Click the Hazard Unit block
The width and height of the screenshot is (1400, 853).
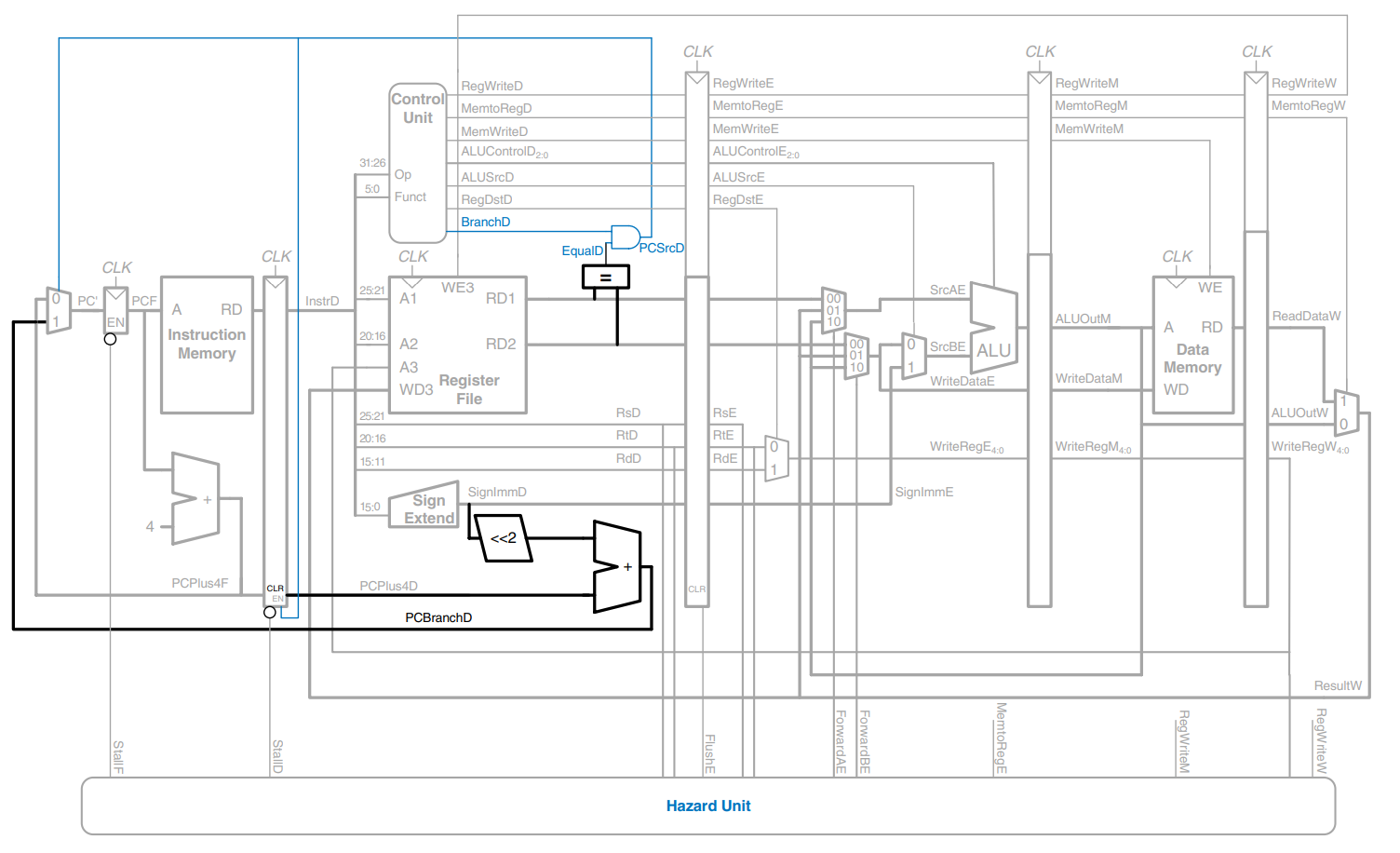point(707,806)
